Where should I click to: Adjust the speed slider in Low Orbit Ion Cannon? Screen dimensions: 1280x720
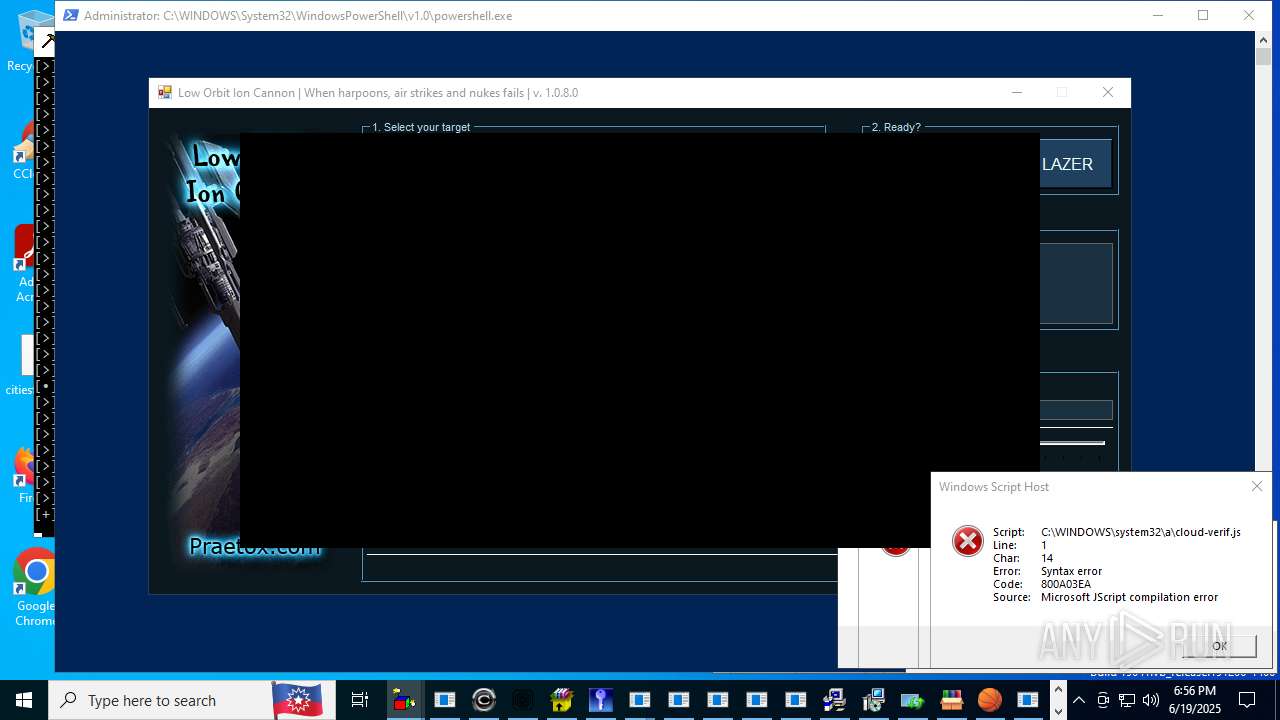pyautogui.click(x=1072, y=443)
